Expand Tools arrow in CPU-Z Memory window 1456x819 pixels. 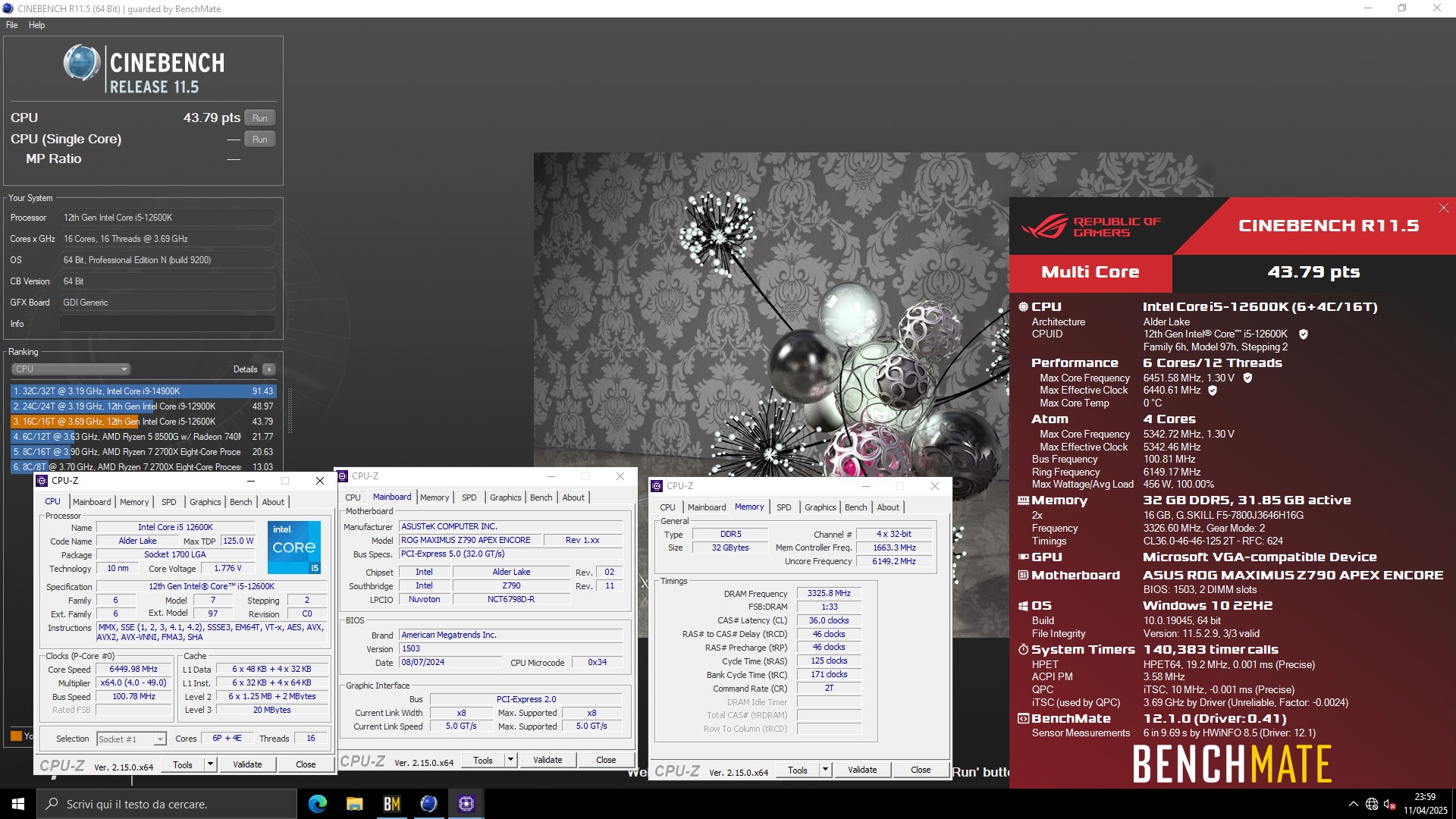click(825, 770)
